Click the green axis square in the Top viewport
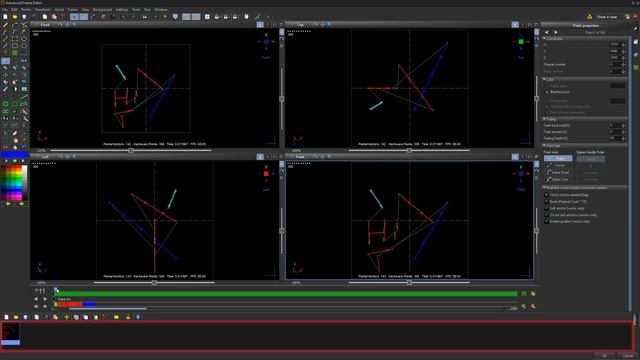 [521, 42]
